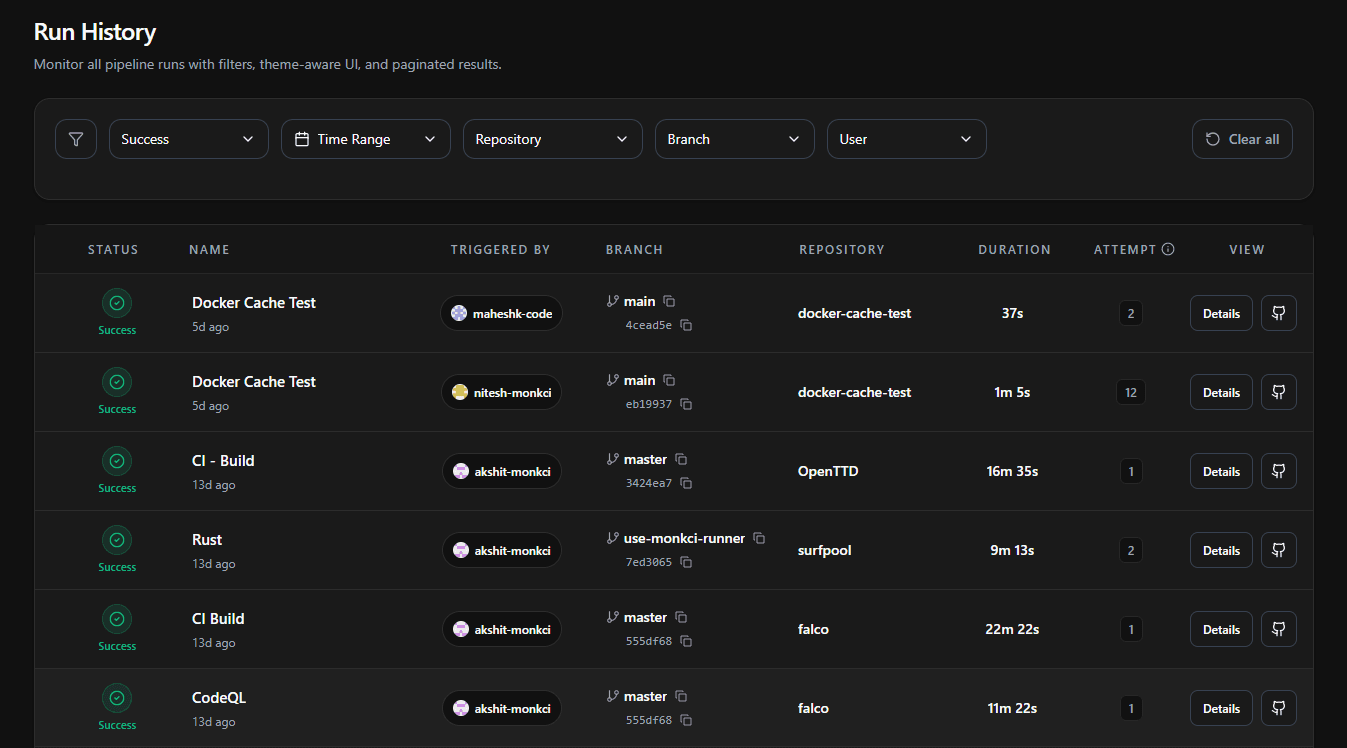This screenshot has height=748, width=1347.
Task: Click the nitesh-monkci user chip
Action: tap(501, 392)
